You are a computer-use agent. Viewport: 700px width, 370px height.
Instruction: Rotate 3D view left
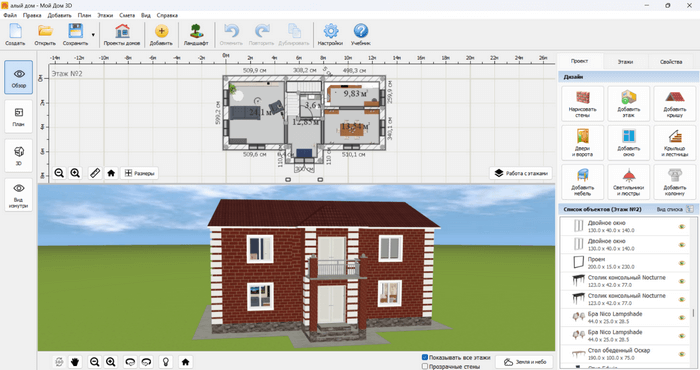[130, 362]
